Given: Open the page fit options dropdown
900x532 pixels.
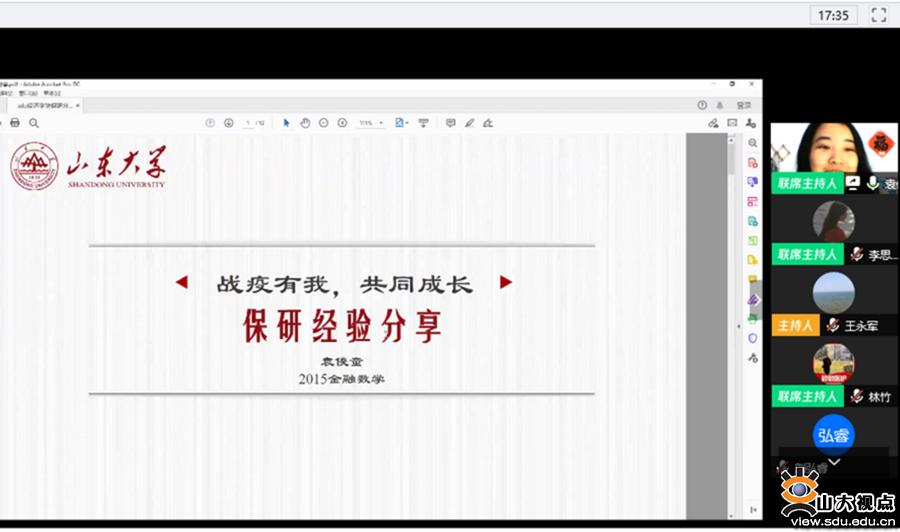Looking at the screenshot, I should click(402, 123).
